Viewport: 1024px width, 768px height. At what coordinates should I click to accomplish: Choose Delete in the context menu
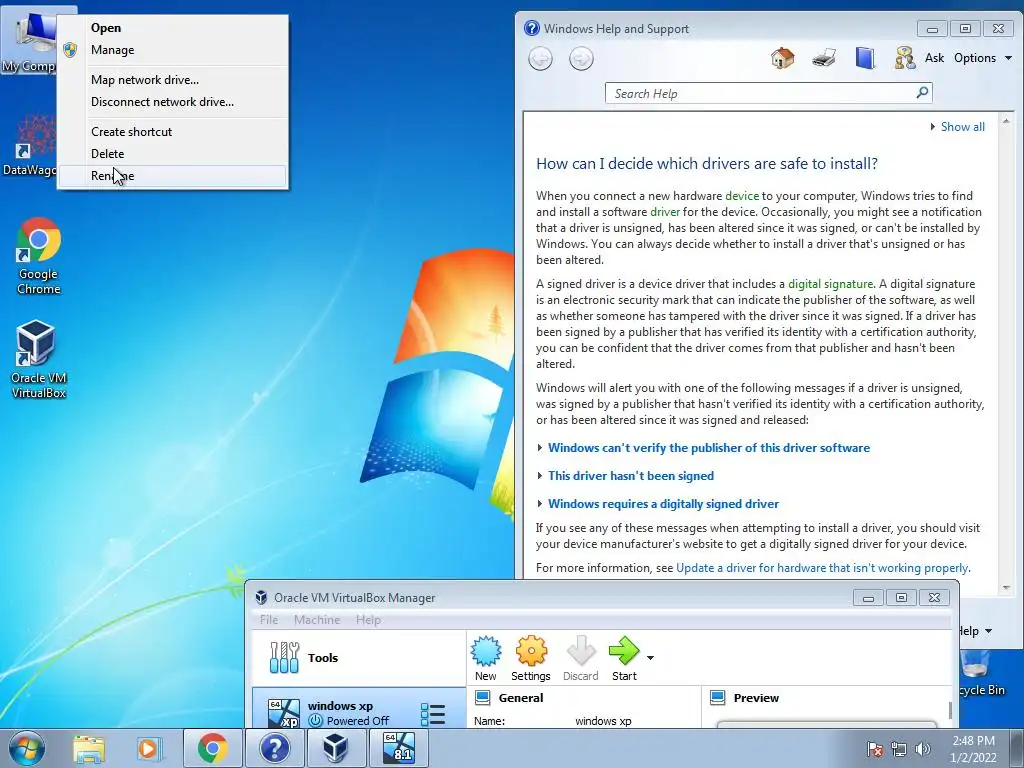172,154
